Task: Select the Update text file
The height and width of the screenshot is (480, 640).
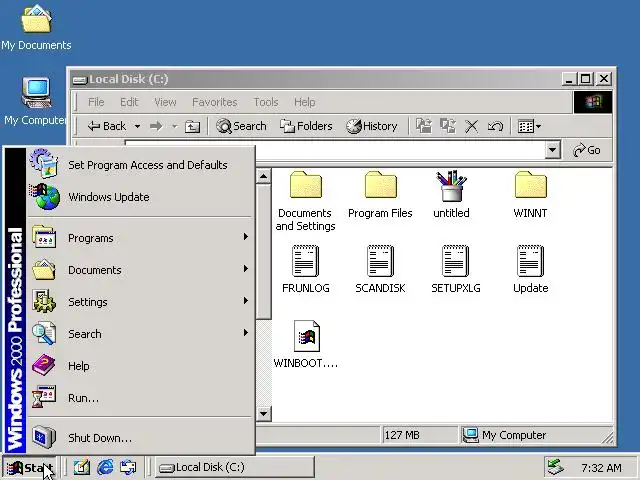Action: click(530, 269)
